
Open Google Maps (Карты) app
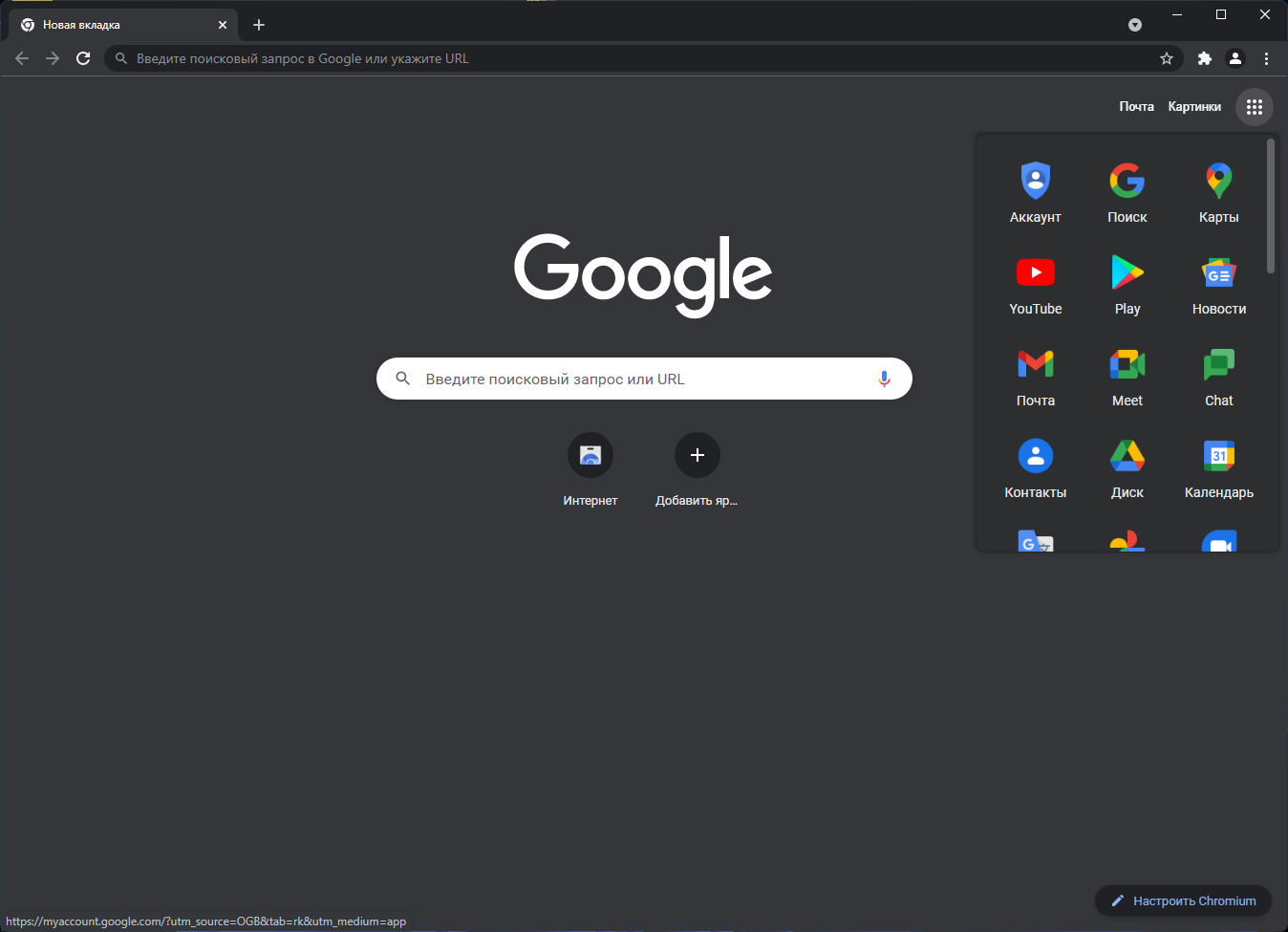point(1219,193)
